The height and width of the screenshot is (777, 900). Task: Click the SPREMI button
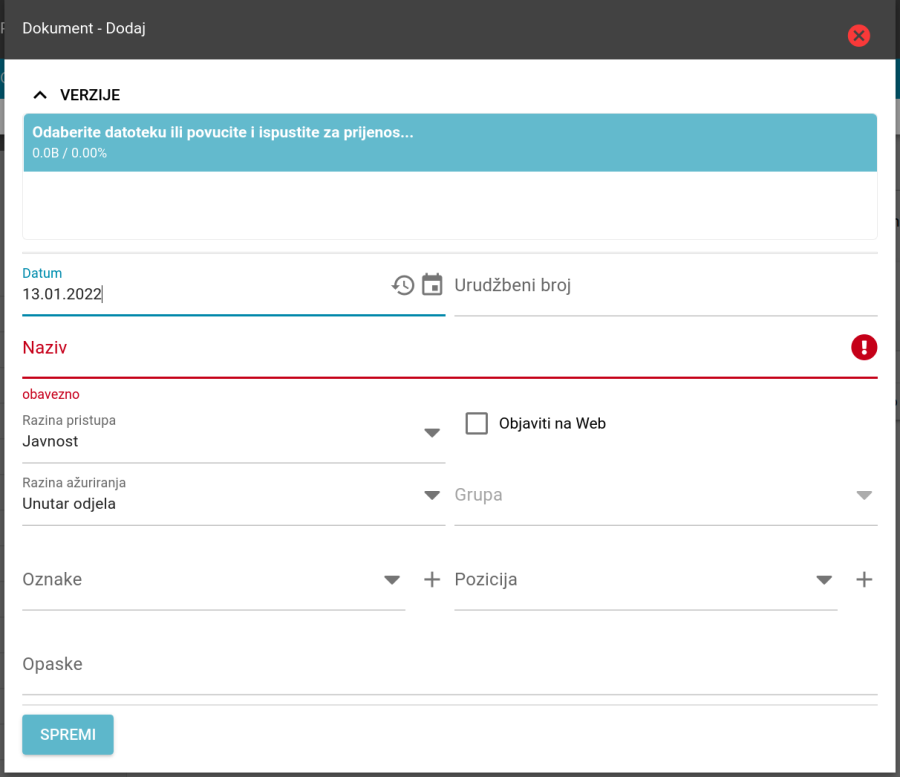(x=68, y=735)
